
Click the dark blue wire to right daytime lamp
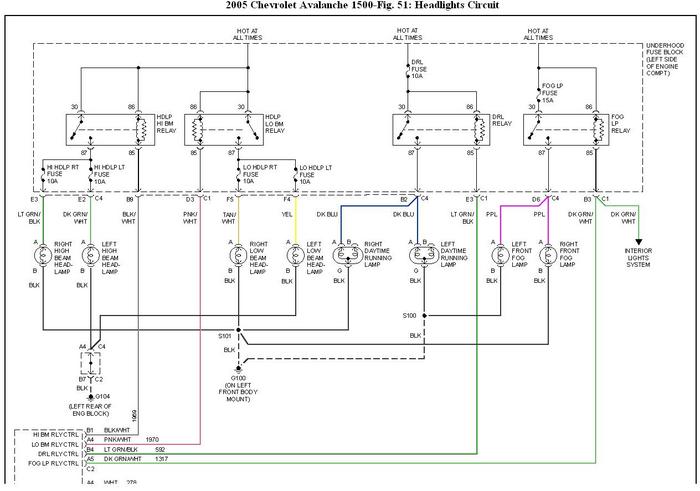(x=341, y=225)
